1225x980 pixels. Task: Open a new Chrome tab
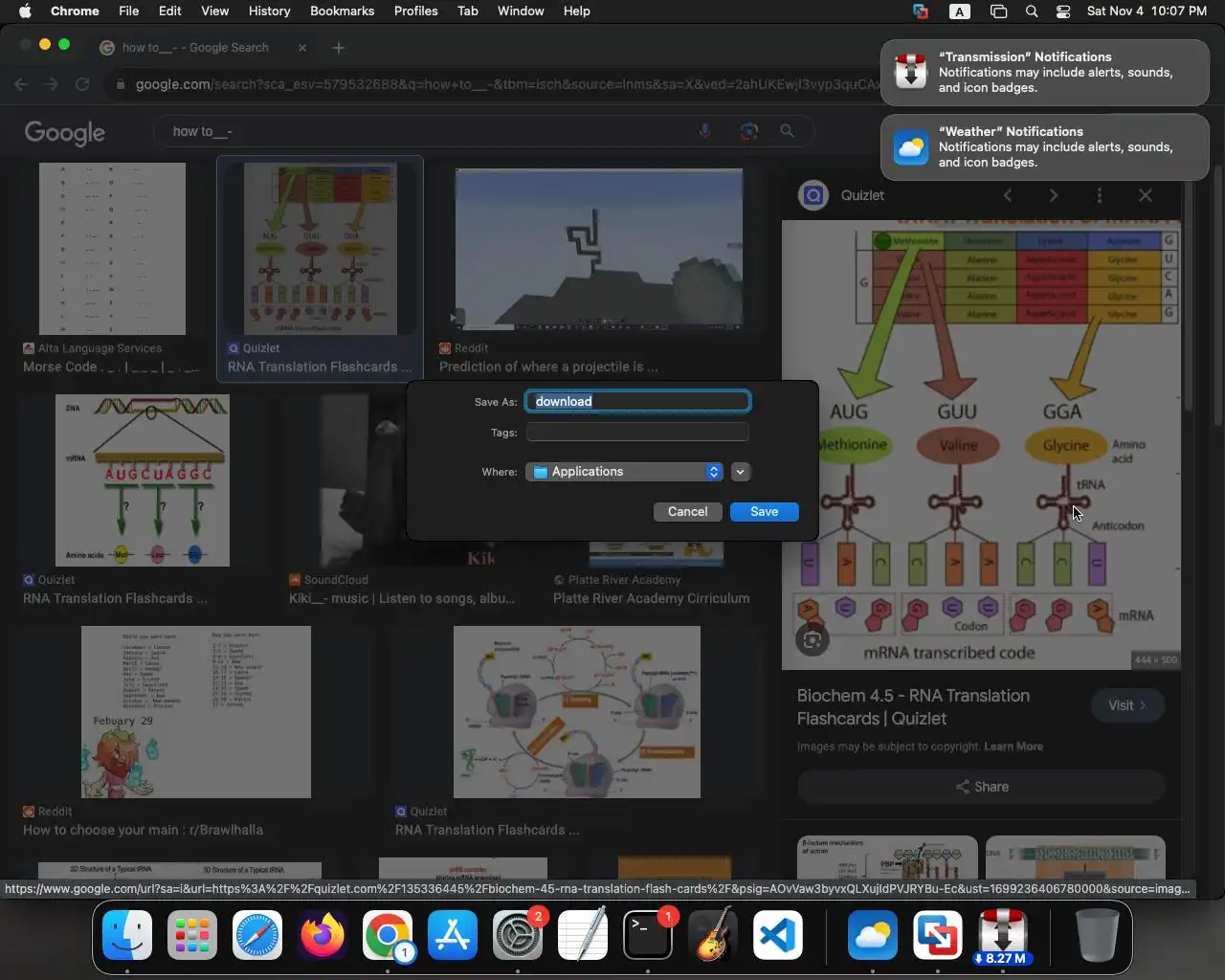[338, 48]
